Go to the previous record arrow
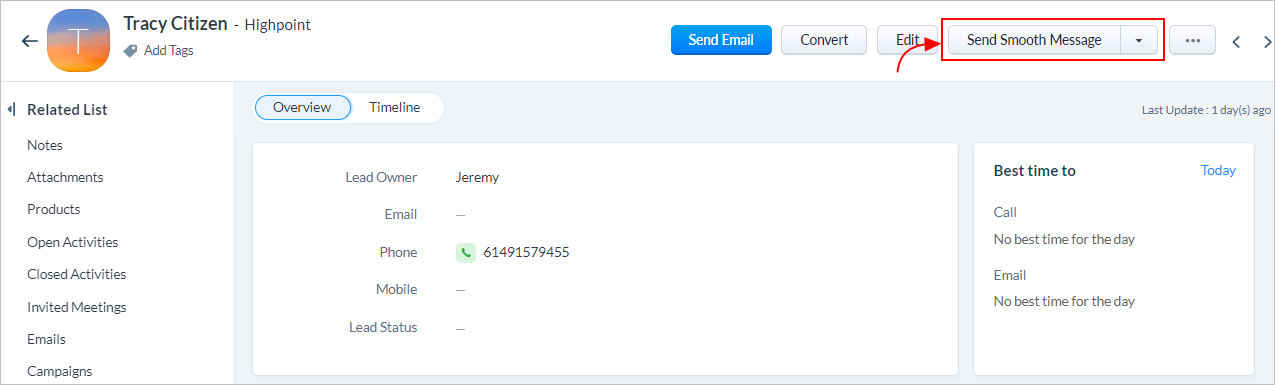Screen dimensions: 1275x385 click(1237, 42)
